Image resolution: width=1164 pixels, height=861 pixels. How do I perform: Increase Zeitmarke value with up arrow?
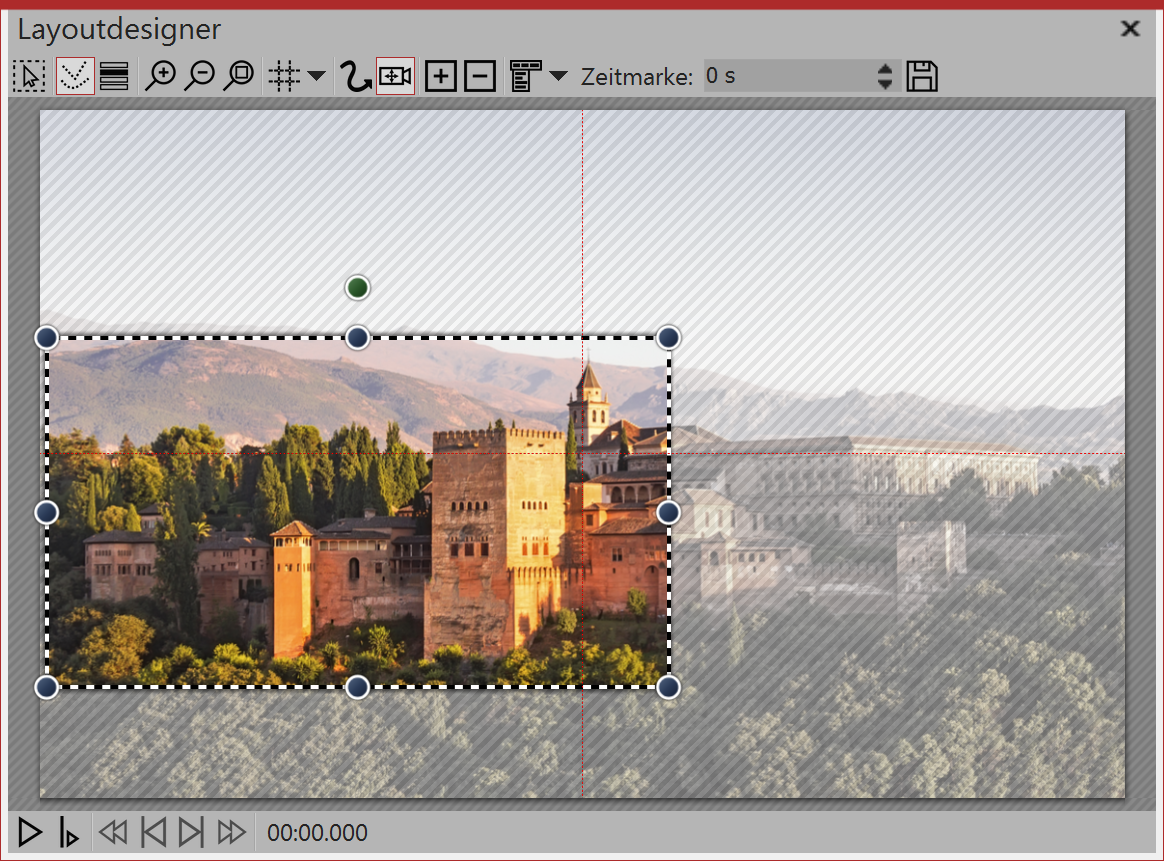click(884, 70)
